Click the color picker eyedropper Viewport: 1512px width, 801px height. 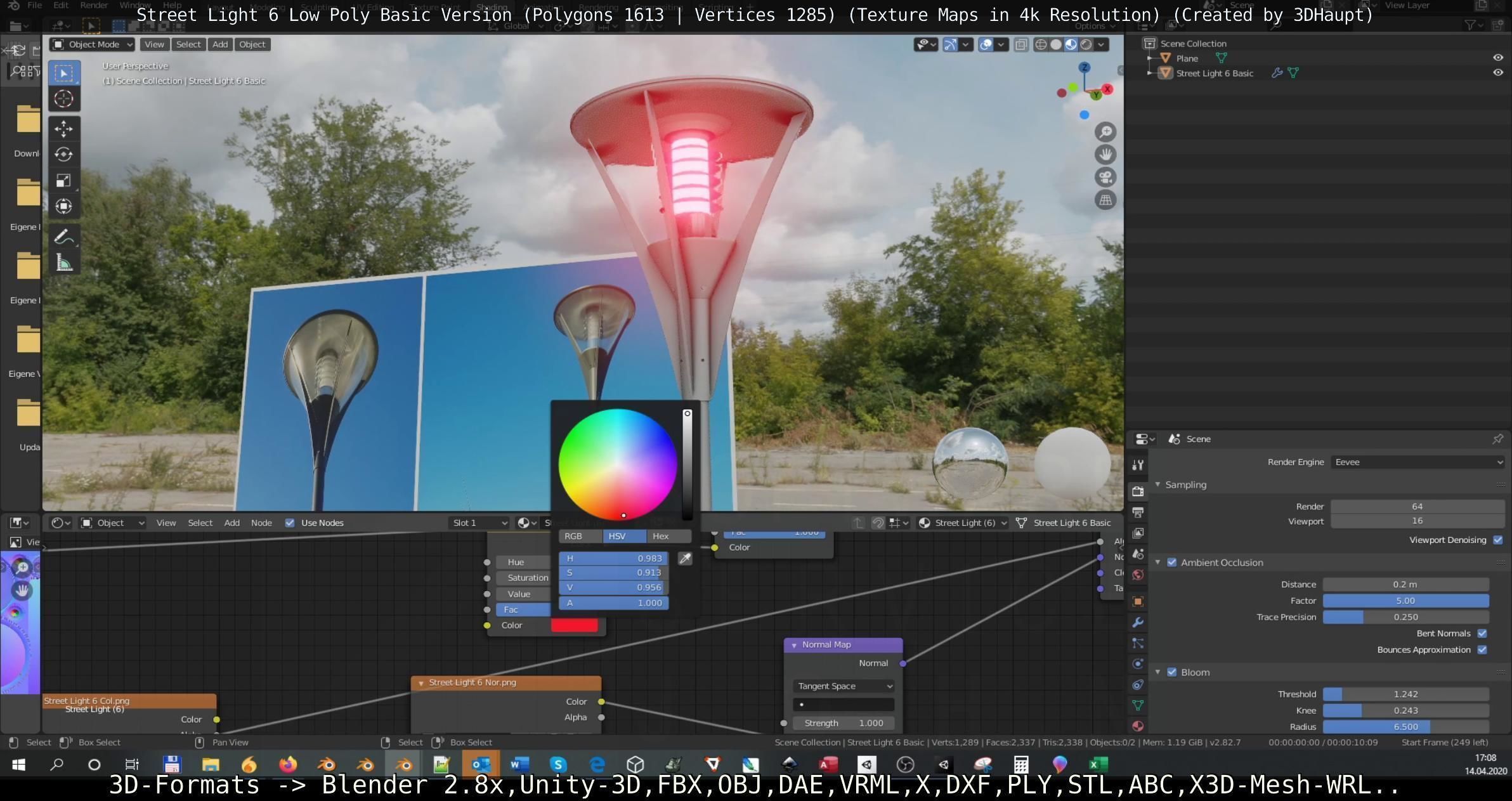tap(685, 559)
